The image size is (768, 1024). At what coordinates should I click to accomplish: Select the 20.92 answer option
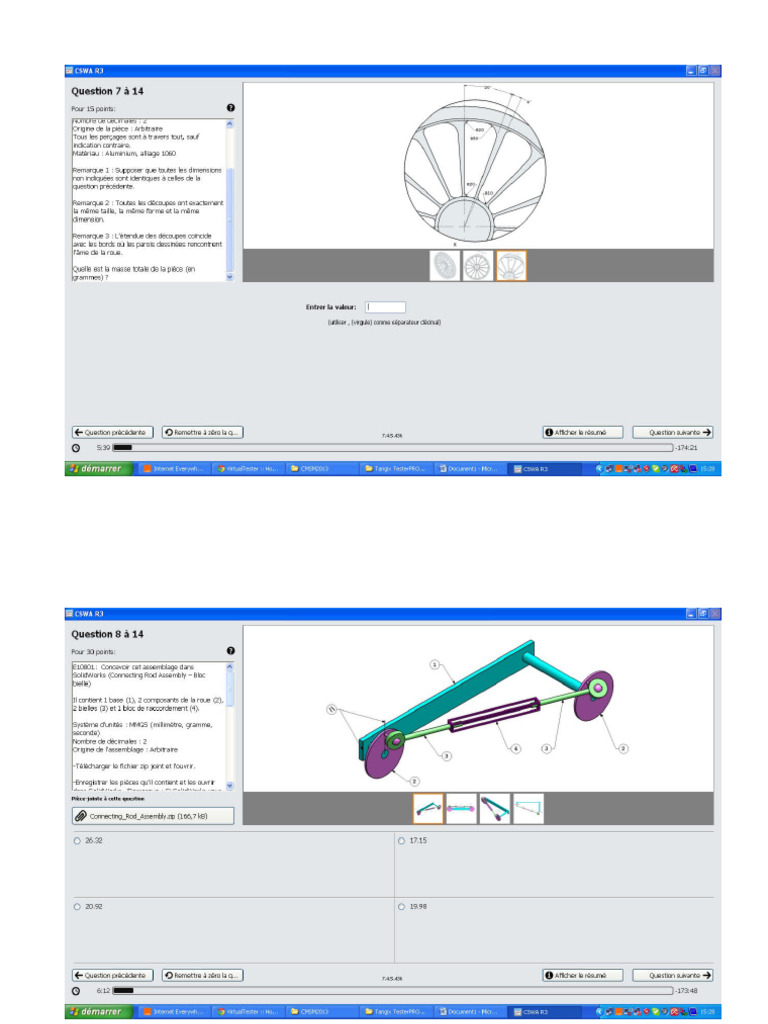pyautogui.click(x=77, y=907)
